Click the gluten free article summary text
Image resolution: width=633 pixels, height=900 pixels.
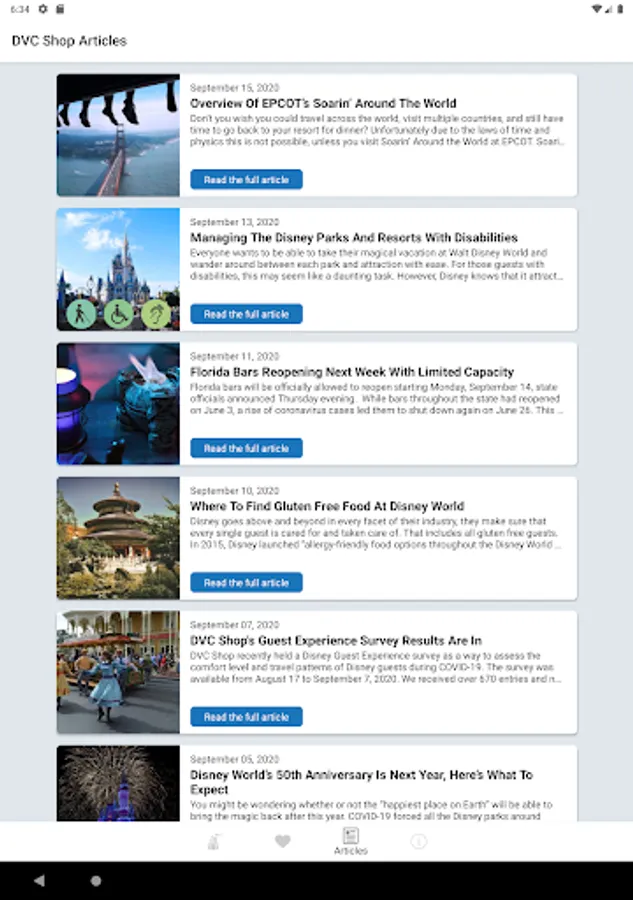(x=375, y=533)
